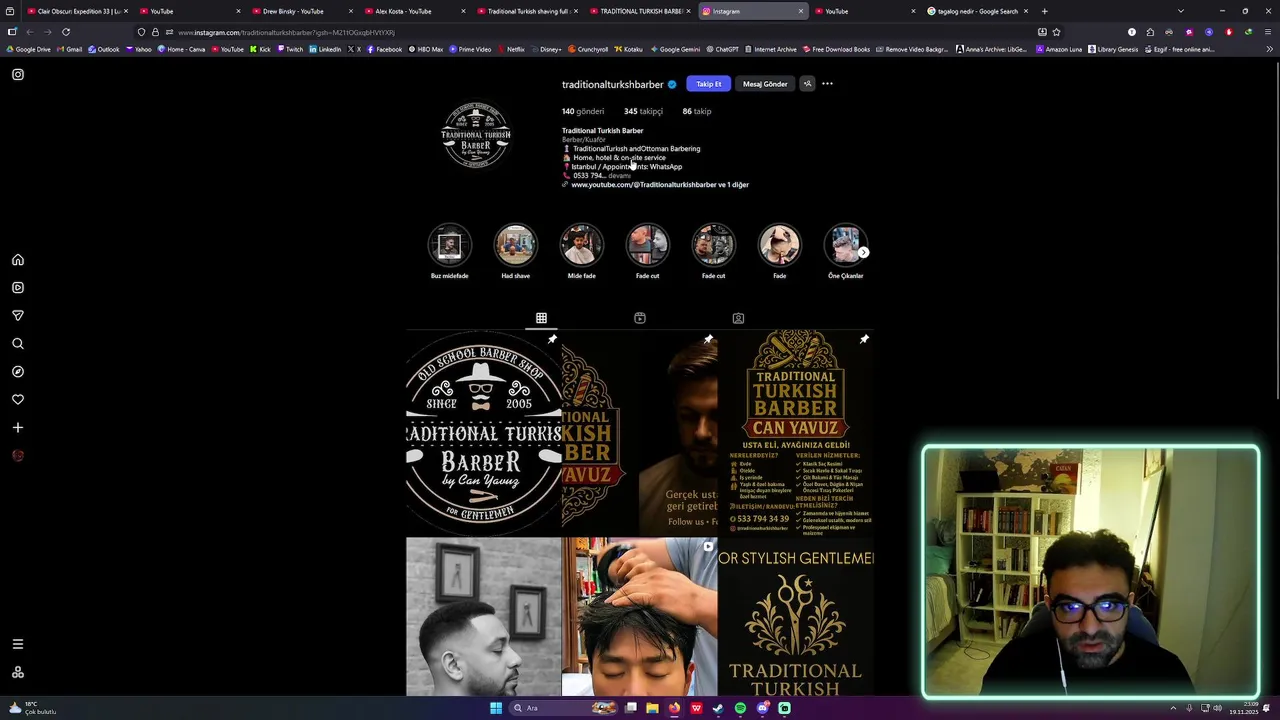Open Search magnifier in Instagram sidebar
The height and width of the screenshot is (720, 1280).
(x=18, y=344)
